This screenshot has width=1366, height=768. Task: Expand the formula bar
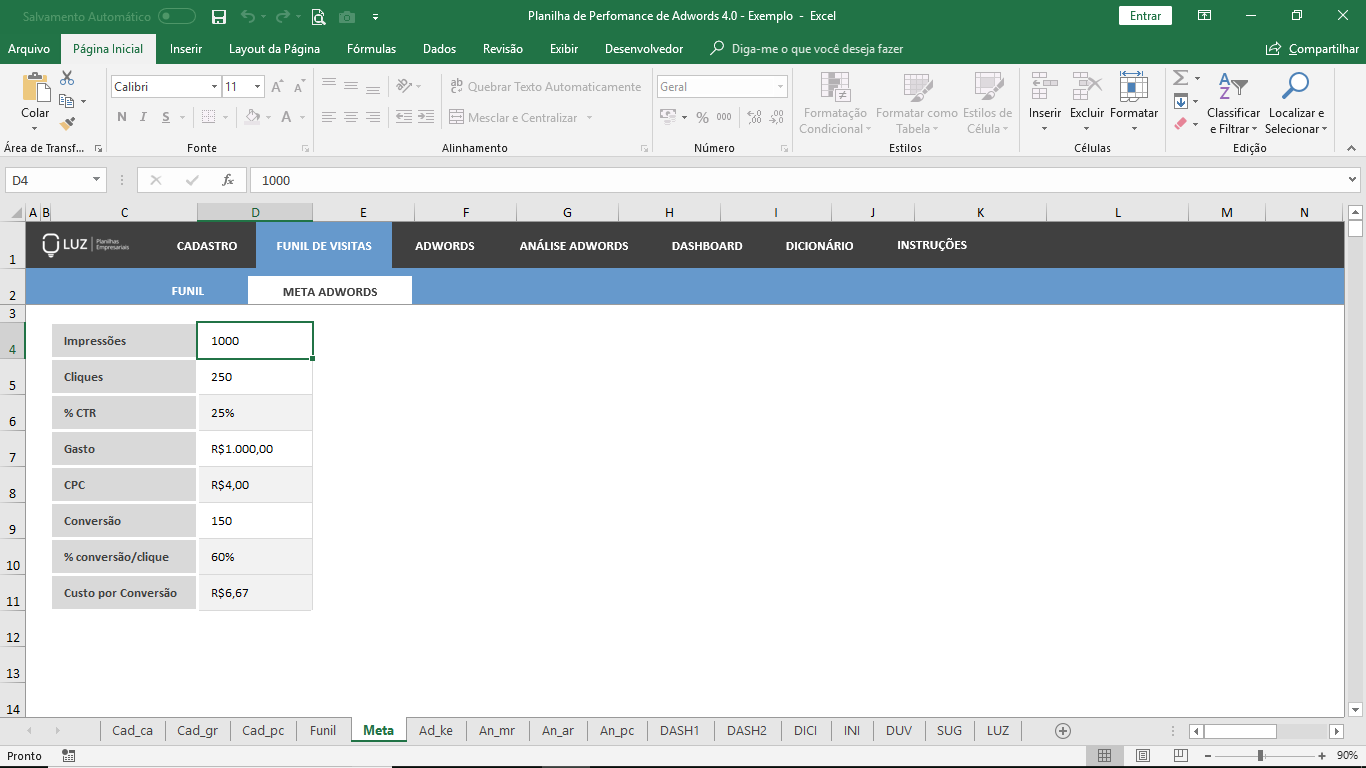(x=1353, y=180)
